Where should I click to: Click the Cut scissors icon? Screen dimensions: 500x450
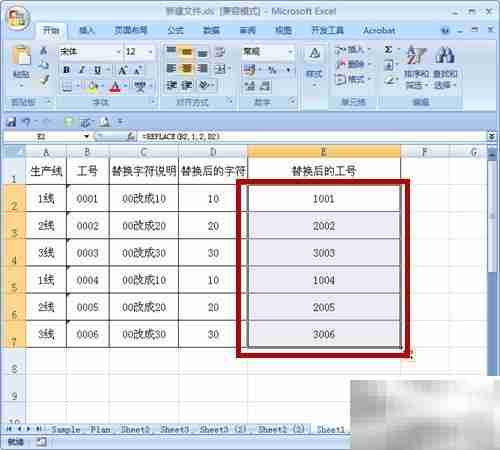coord(44,51)
